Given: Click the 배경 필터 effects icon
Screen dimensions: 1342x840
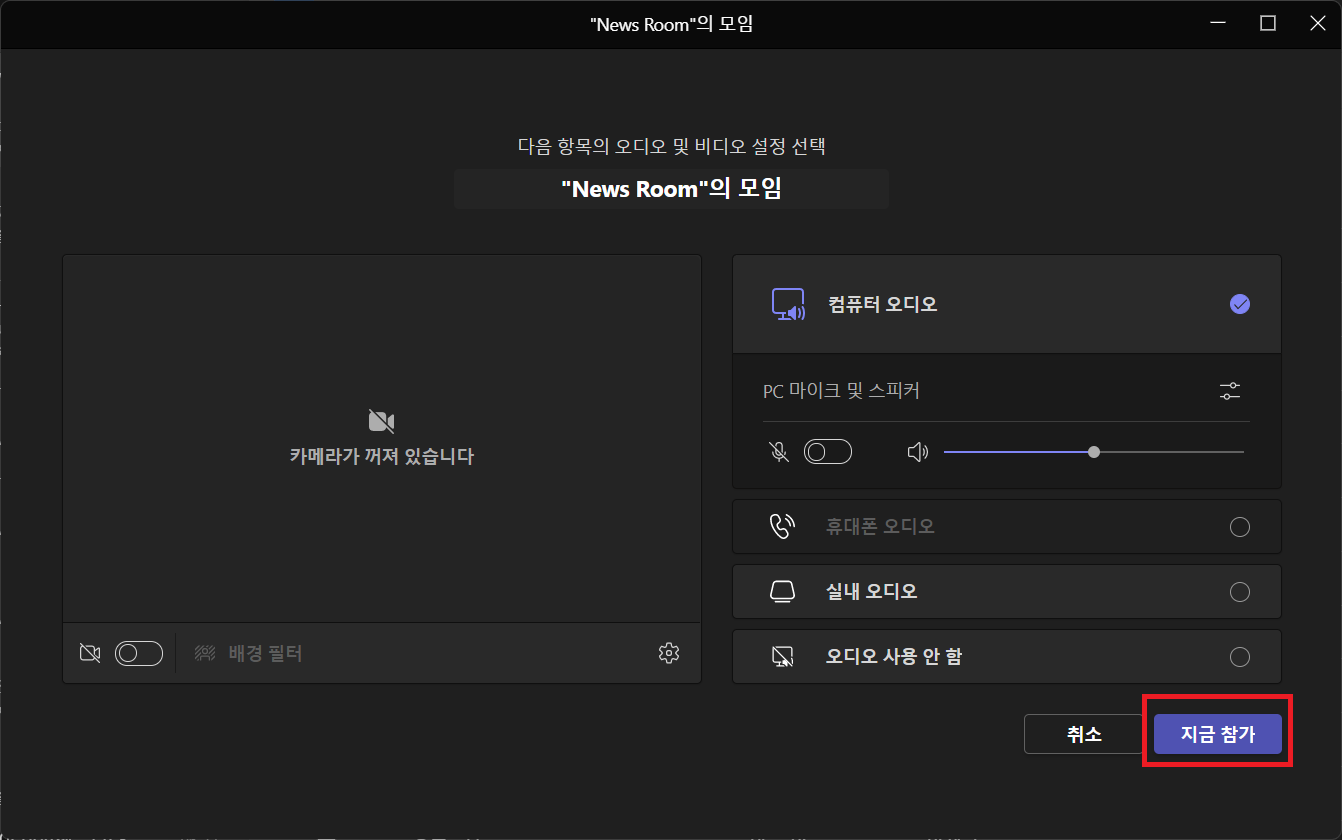Looking at the screenshot, I should [x=205, y=654].
